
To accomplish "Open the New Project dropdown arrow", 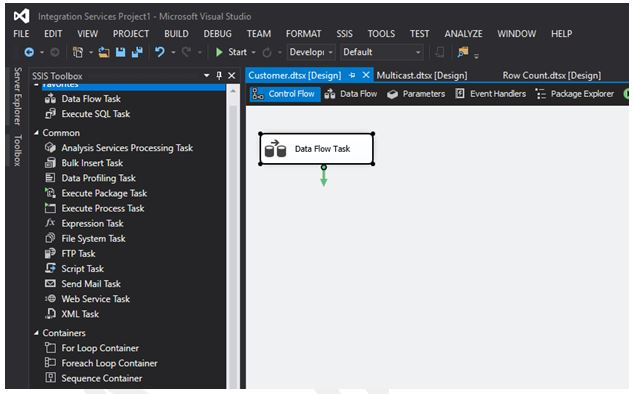I will tap(91, 53).
